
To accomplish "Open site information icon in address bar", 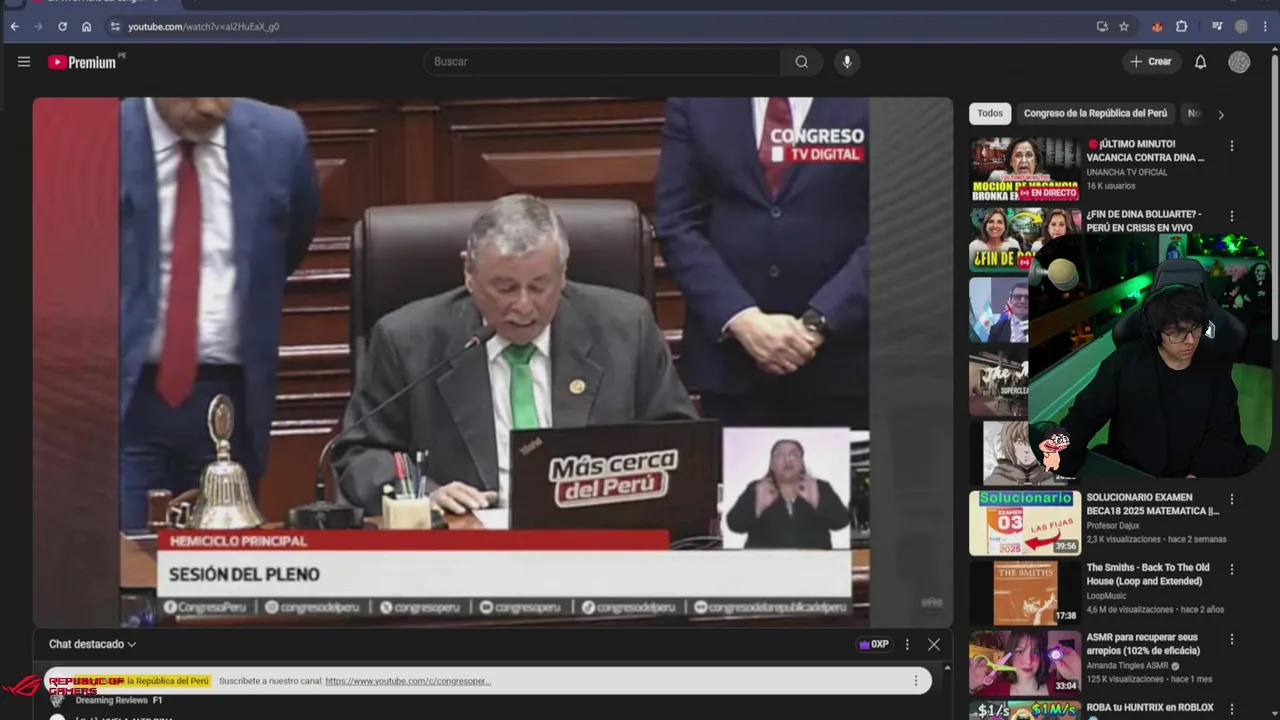I will point(115,27).
